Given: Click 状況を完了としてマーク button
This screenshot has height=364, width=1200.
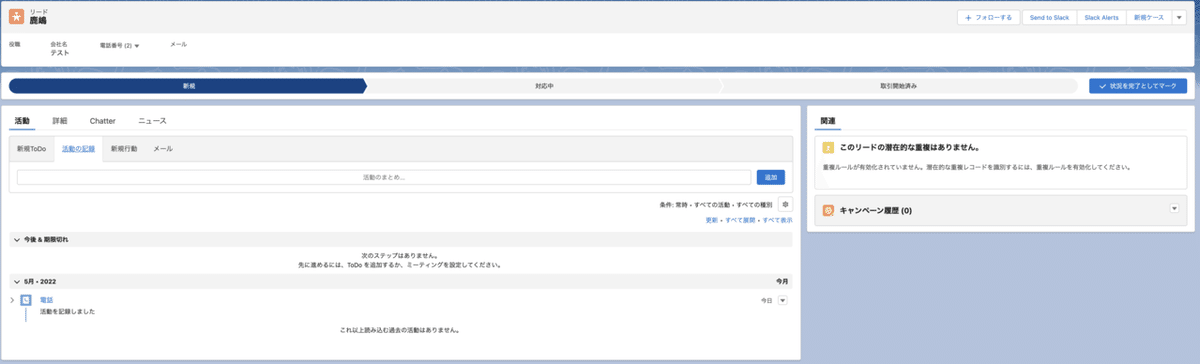Looking at the screenshot, I should click(x=1138, y=86).
